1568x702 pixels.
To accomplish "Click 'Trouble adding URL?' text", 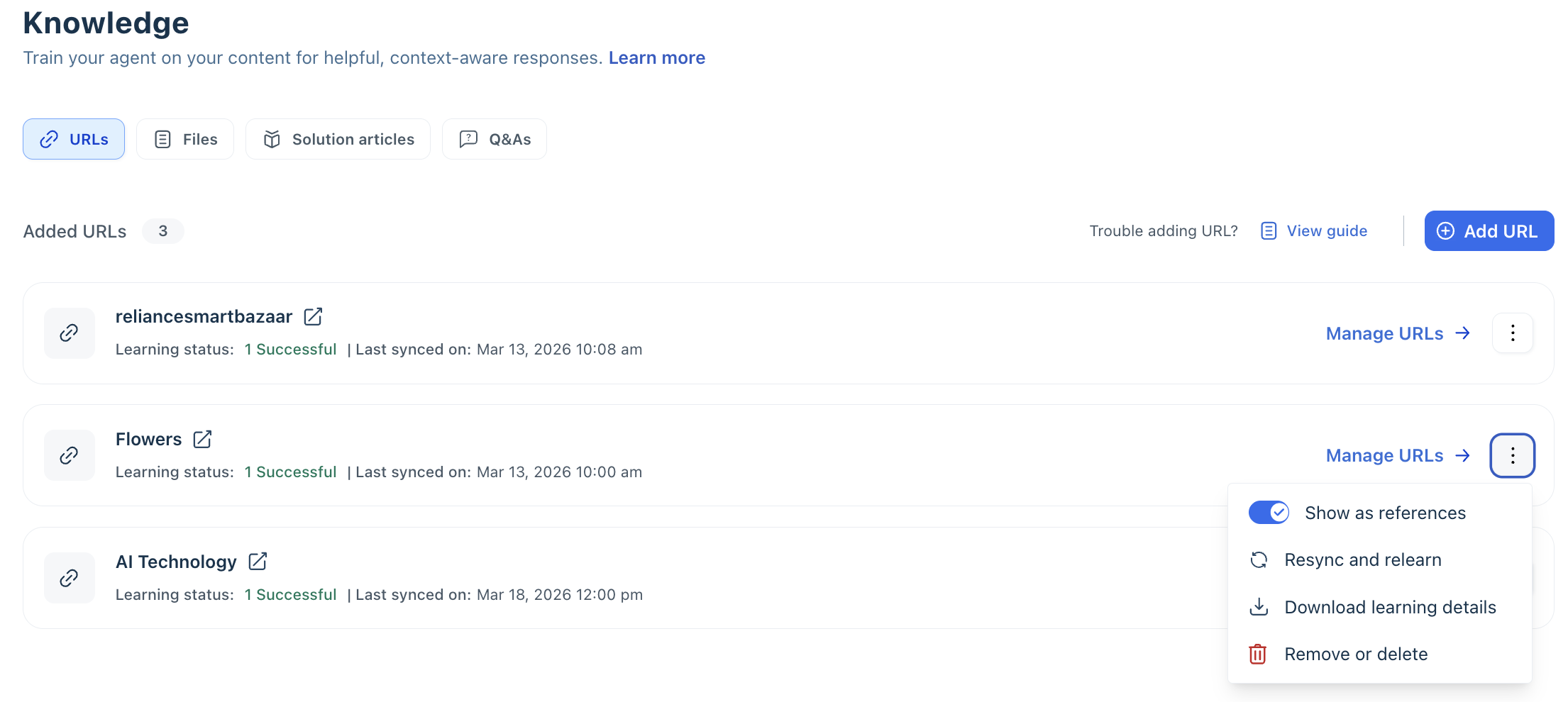I will (1164, 231).
